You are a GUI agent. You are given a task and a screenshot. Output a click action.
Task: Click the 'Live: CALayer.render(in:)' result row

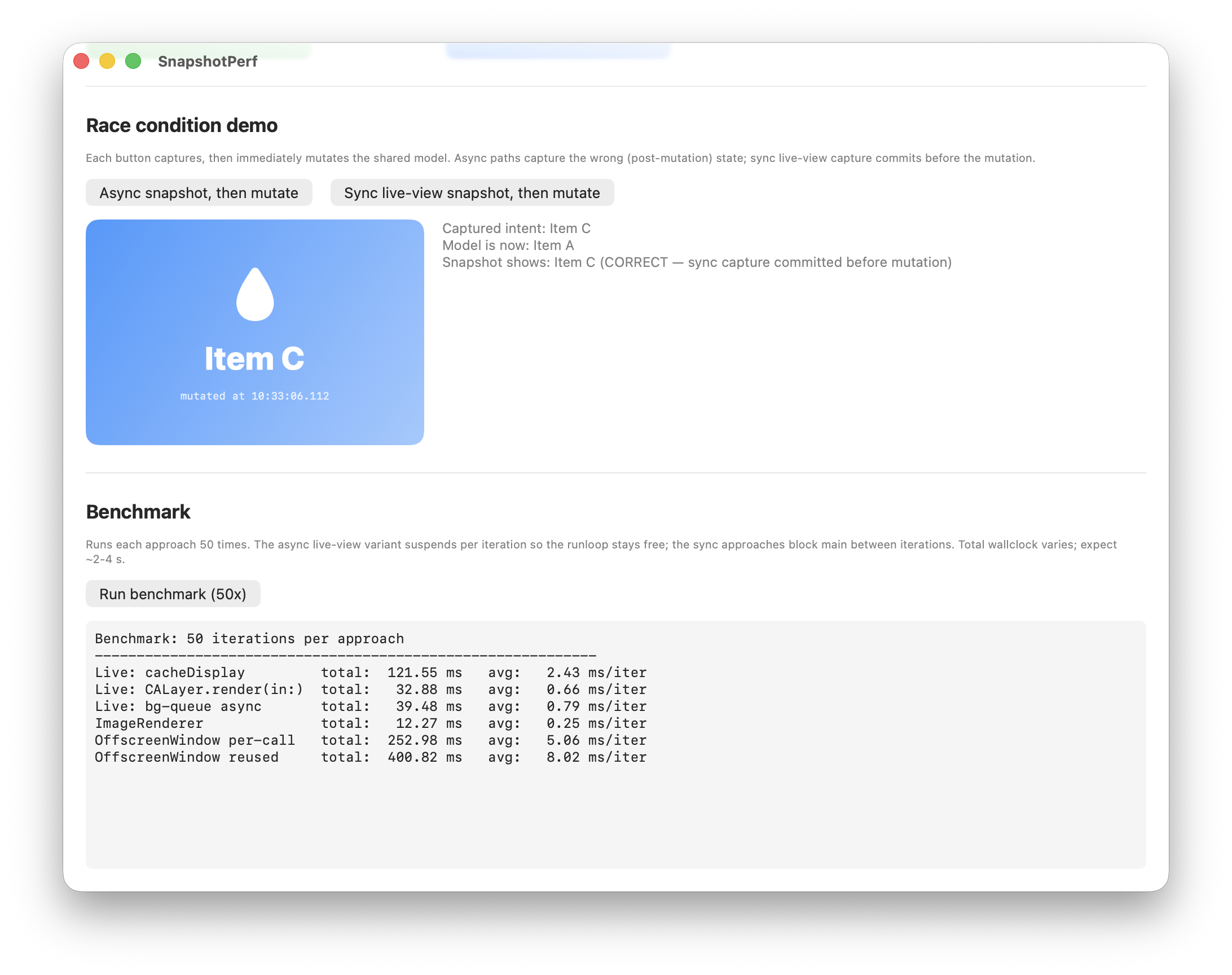point(371,689)
